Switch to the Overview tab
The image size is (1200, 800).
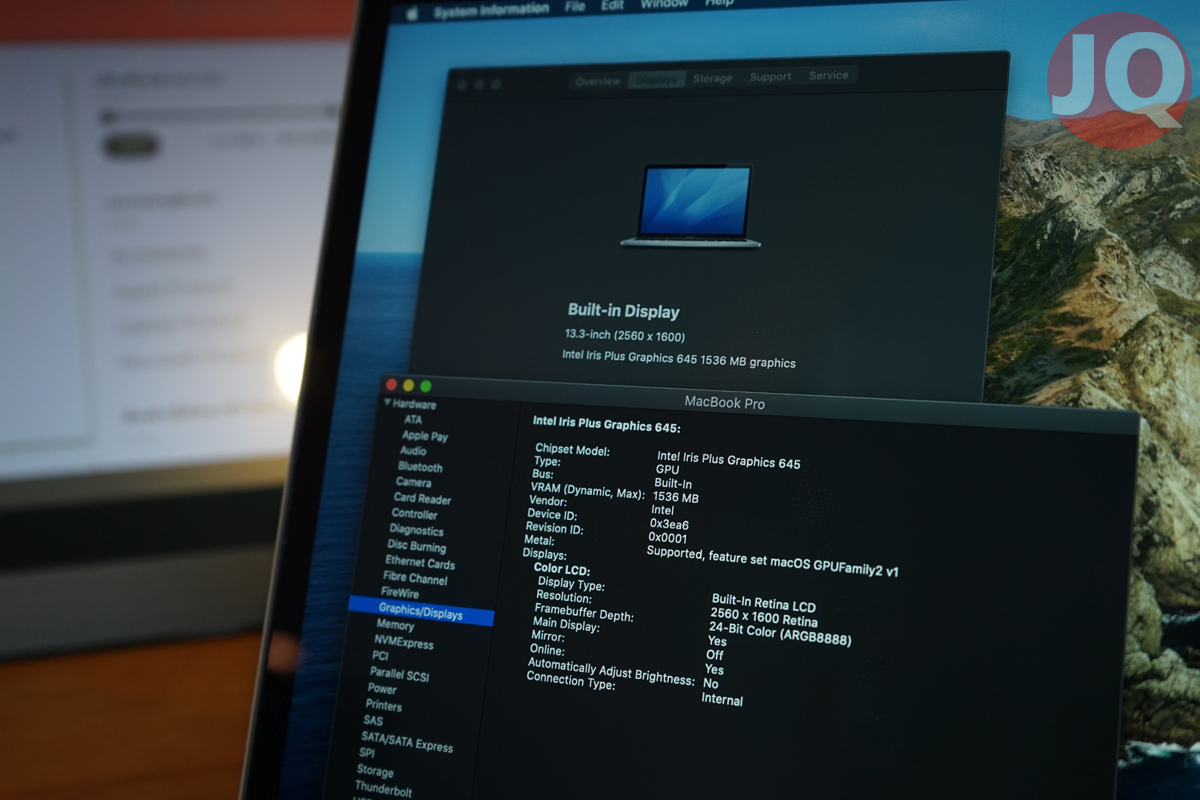point(598,81)
